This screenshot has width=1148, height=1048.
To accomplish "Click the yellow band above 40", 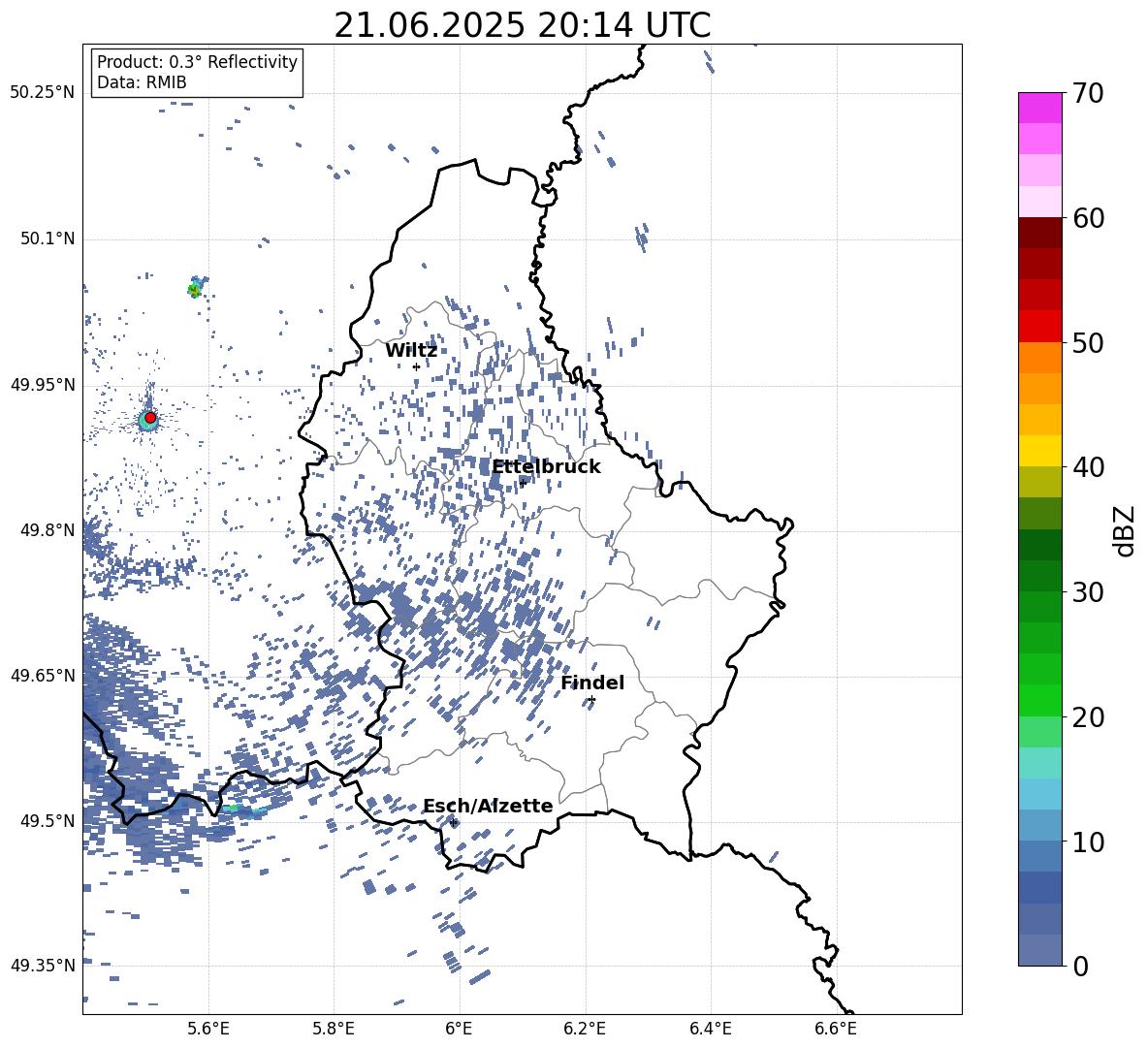I will point(1039,451).
